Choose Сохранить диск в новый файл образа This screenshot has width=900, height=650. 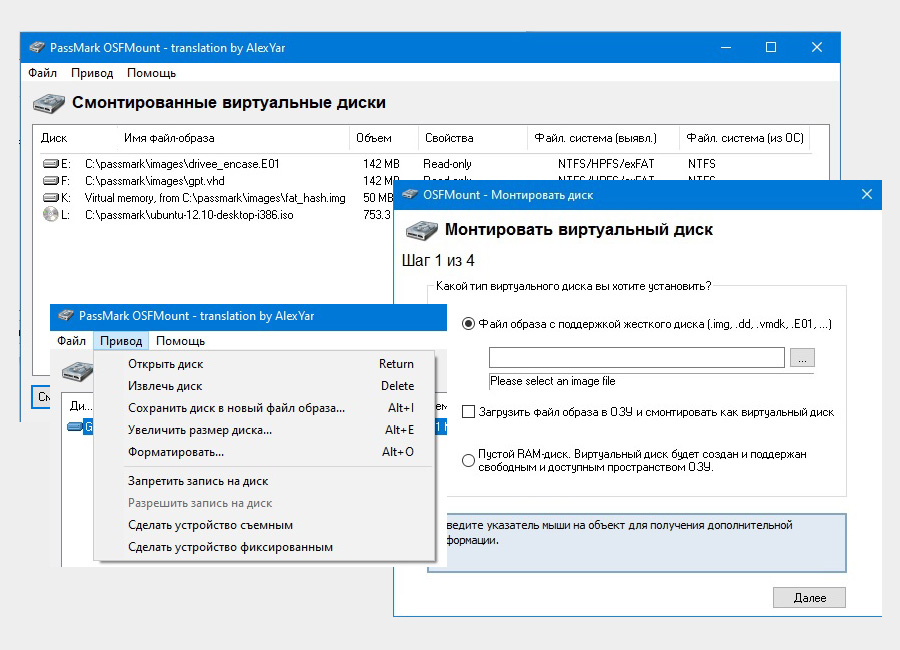(x=264, y=408)
